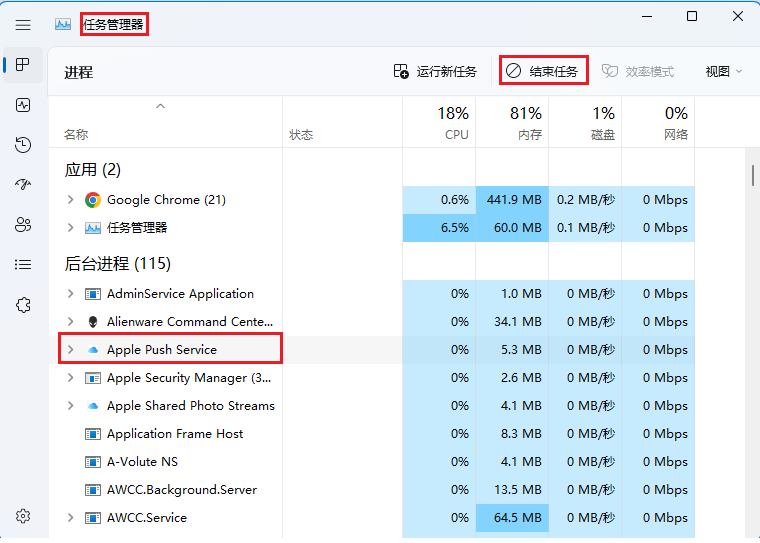Click the 结束任务 button
760x543 pixels.
point(542,72)
